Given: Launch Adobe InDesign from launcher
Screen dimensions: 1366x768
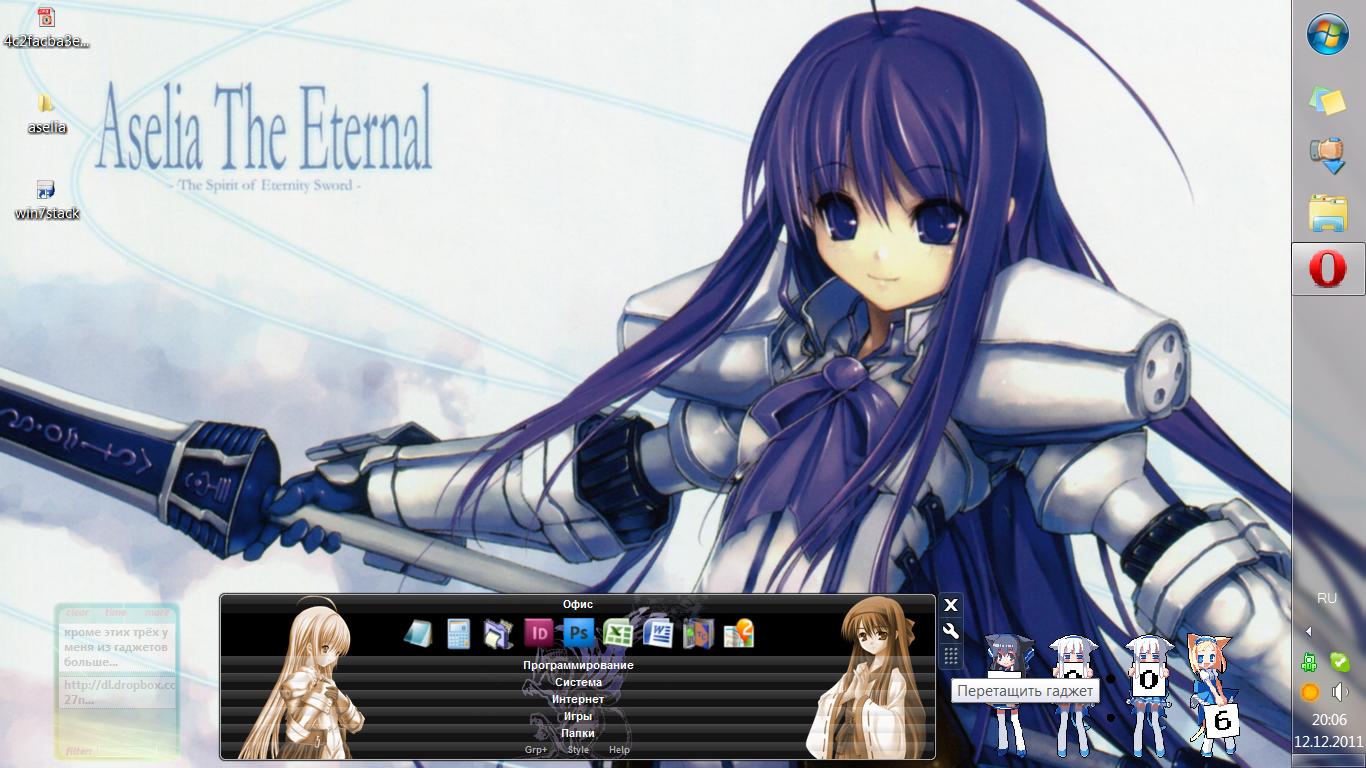Looking at the screenshot, I should tap(538, 633).
